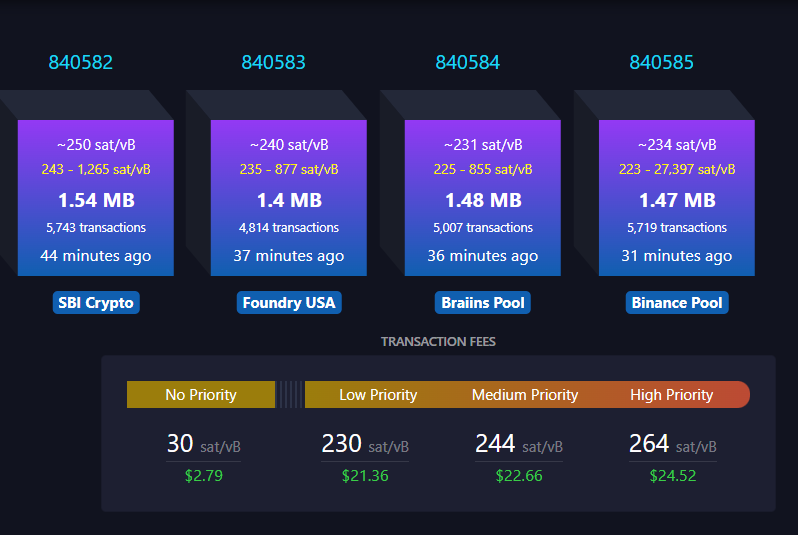This screenshot has width=798, height=535.
Task: Click the Binance Pool badge
Action: pyautogui.click(x=677, y=303)
